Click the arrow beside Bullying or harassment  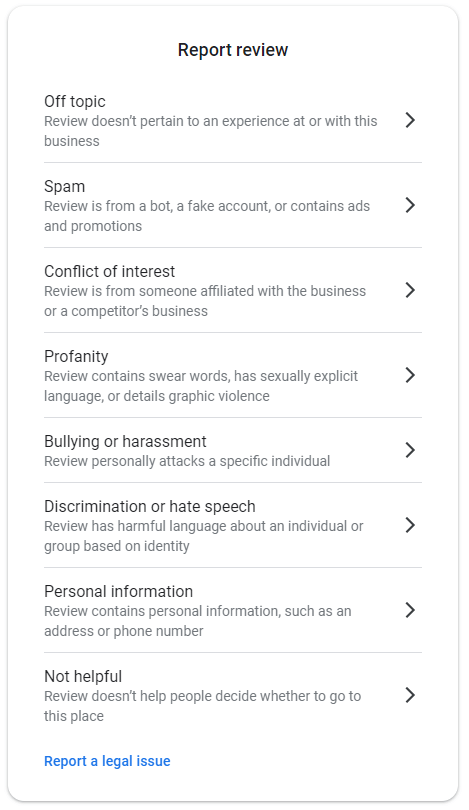410,450
